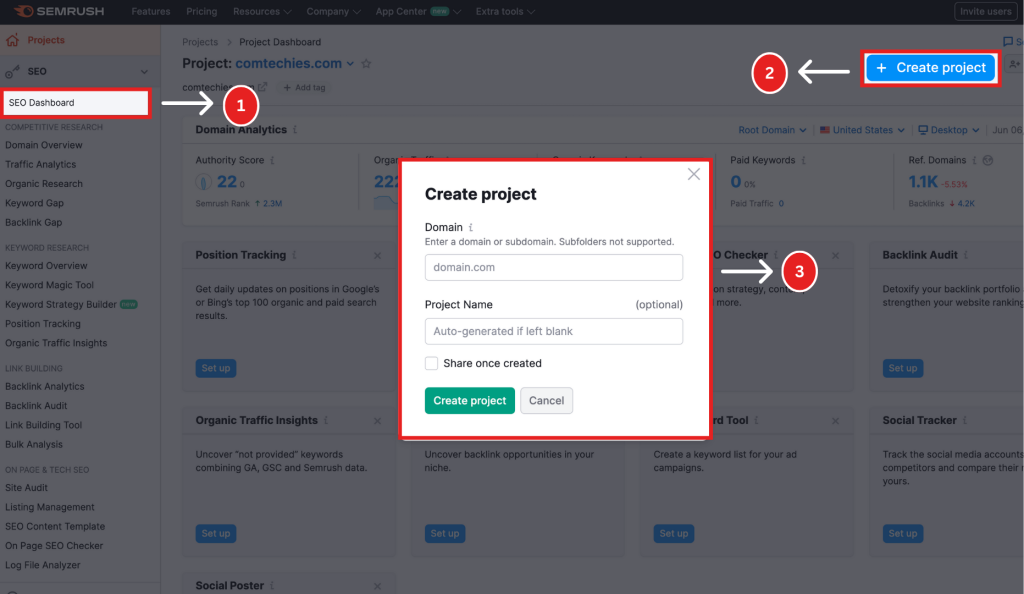Click the invite-user person icon under Create project

pos(1013,64)
